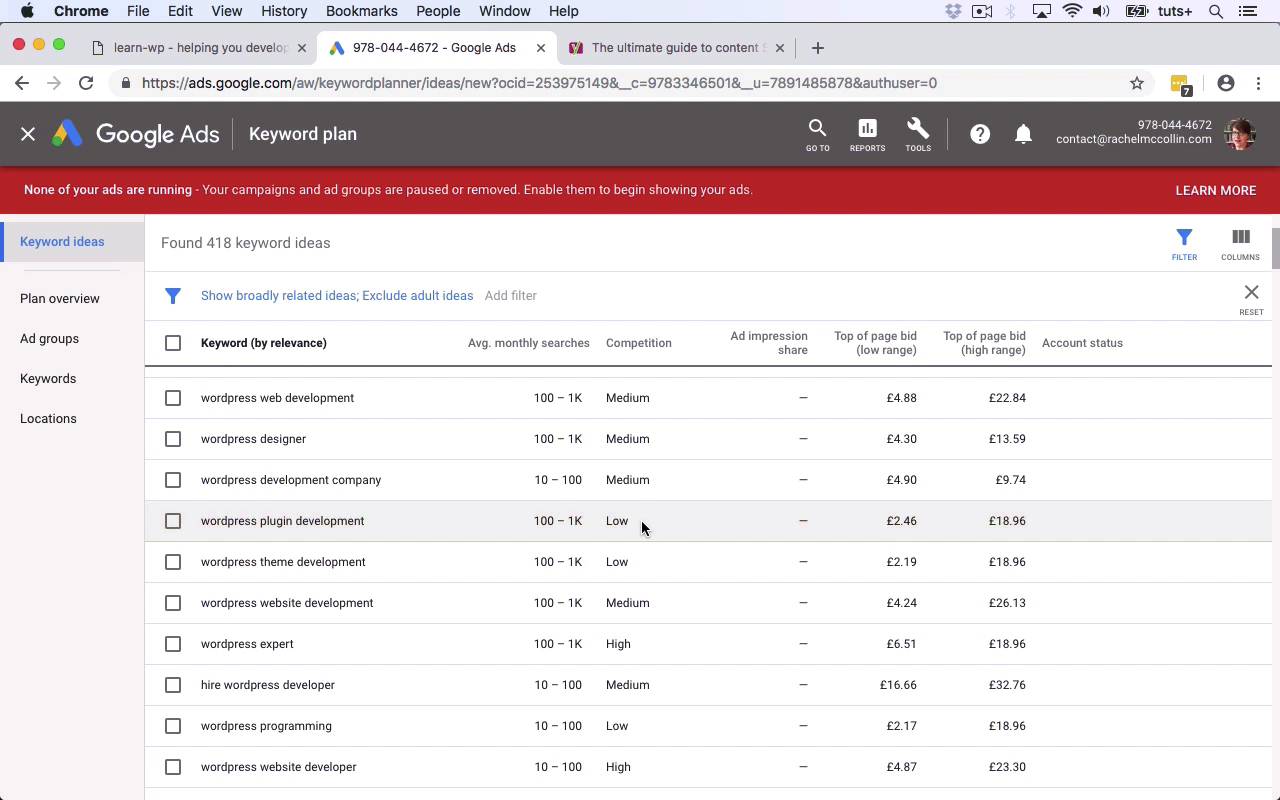Sort by Top of page bid high range
1280x800 pixels.
pos(984,343)
